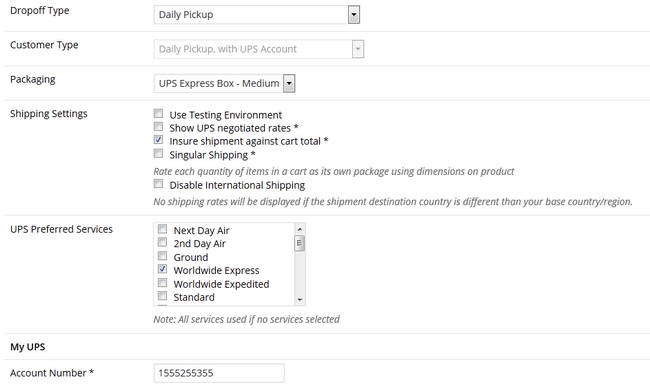Click the UPS Preferred Services label

pos(61,229)
